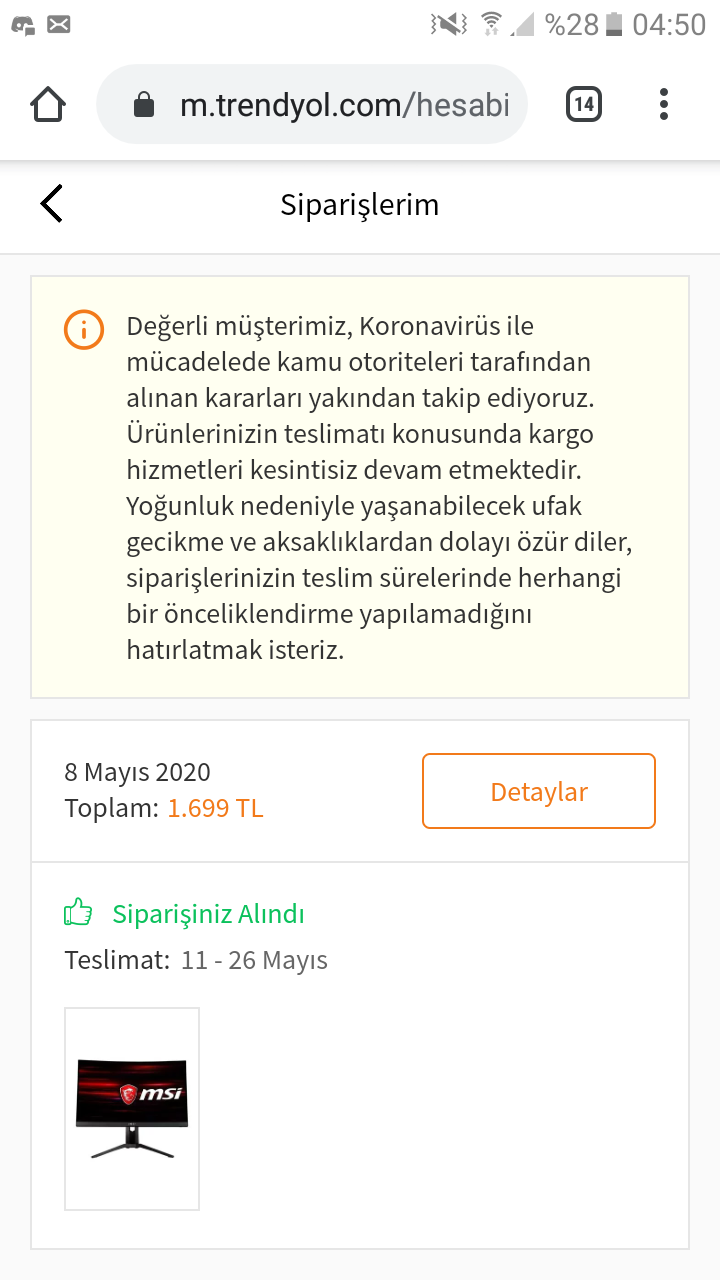Open the MSI monitor product thumbnail
Image resolution: width=720 pixels, height=1280 pixels.
pyautogui.click(x=132, y=1108)
